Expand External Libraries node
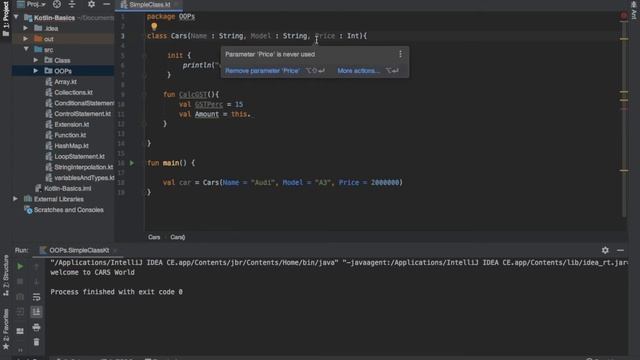Viewport: 640px width, 360px height. [x=15, y=199]
